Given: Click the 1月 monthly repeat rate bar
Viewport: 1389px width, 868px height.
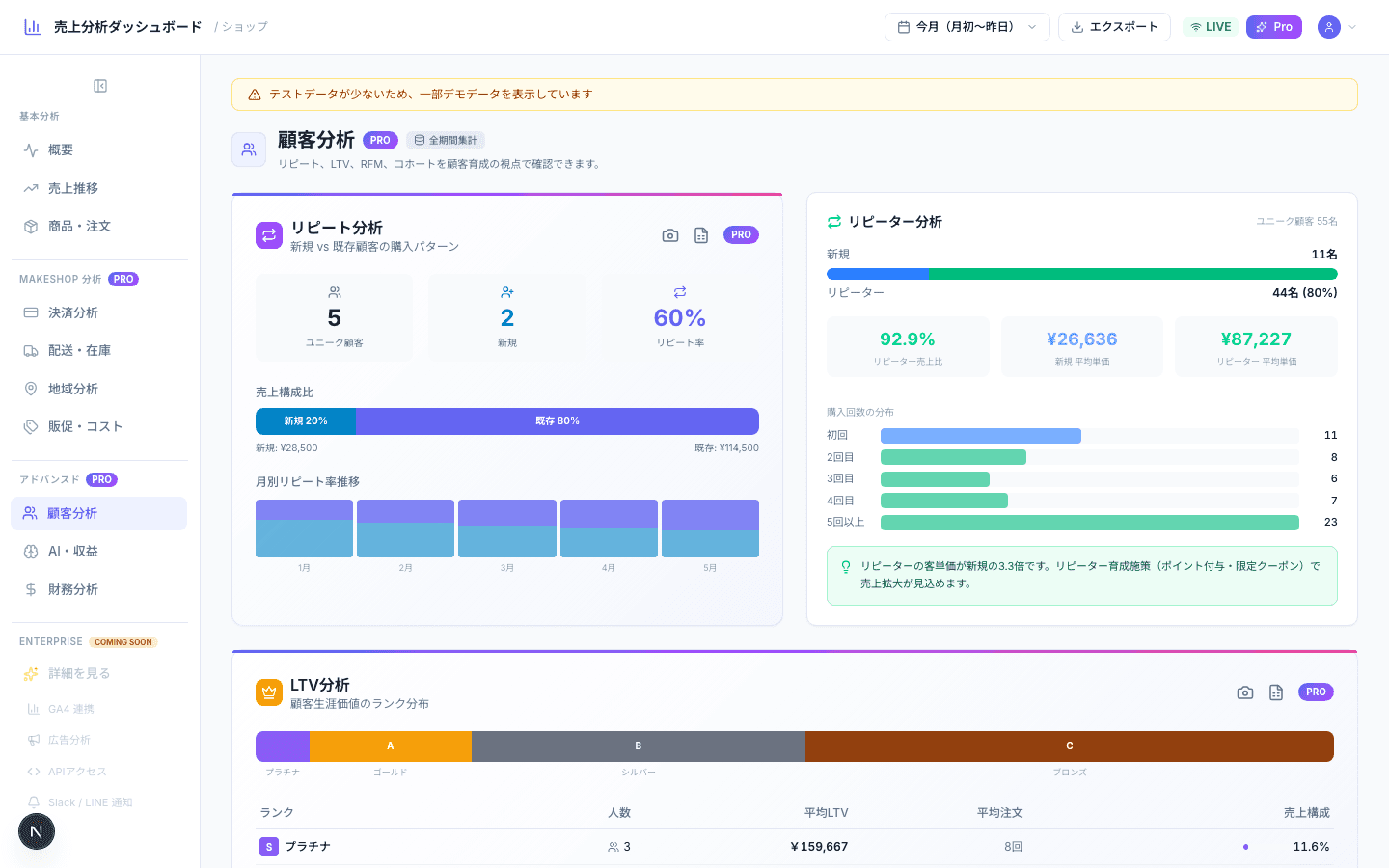Looking at the screenshot, I should [x=304, y=529].
